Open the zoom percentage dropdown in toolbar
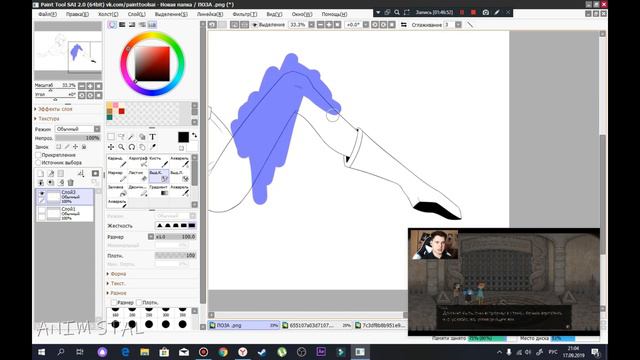Screen dimensions: 640x360 pos(311,25)
